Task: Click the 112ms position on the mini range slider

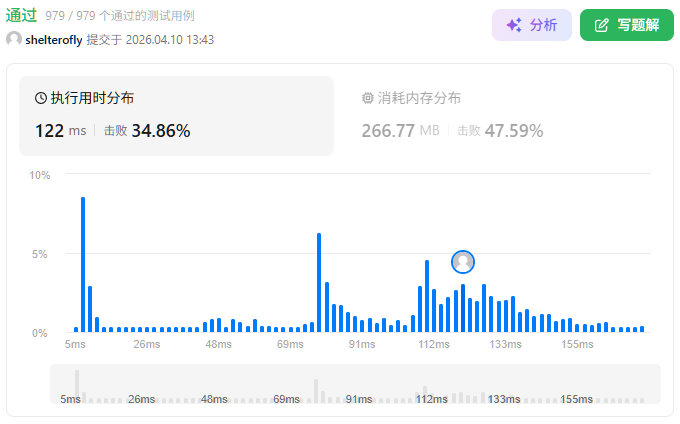Action: (x=430, y=398)
